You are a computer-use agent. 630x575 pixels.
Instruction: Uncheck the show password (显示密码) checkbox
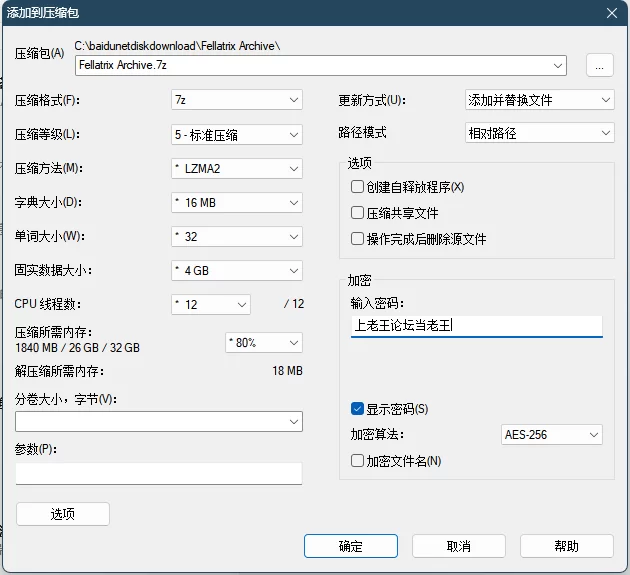click(358, 408)
